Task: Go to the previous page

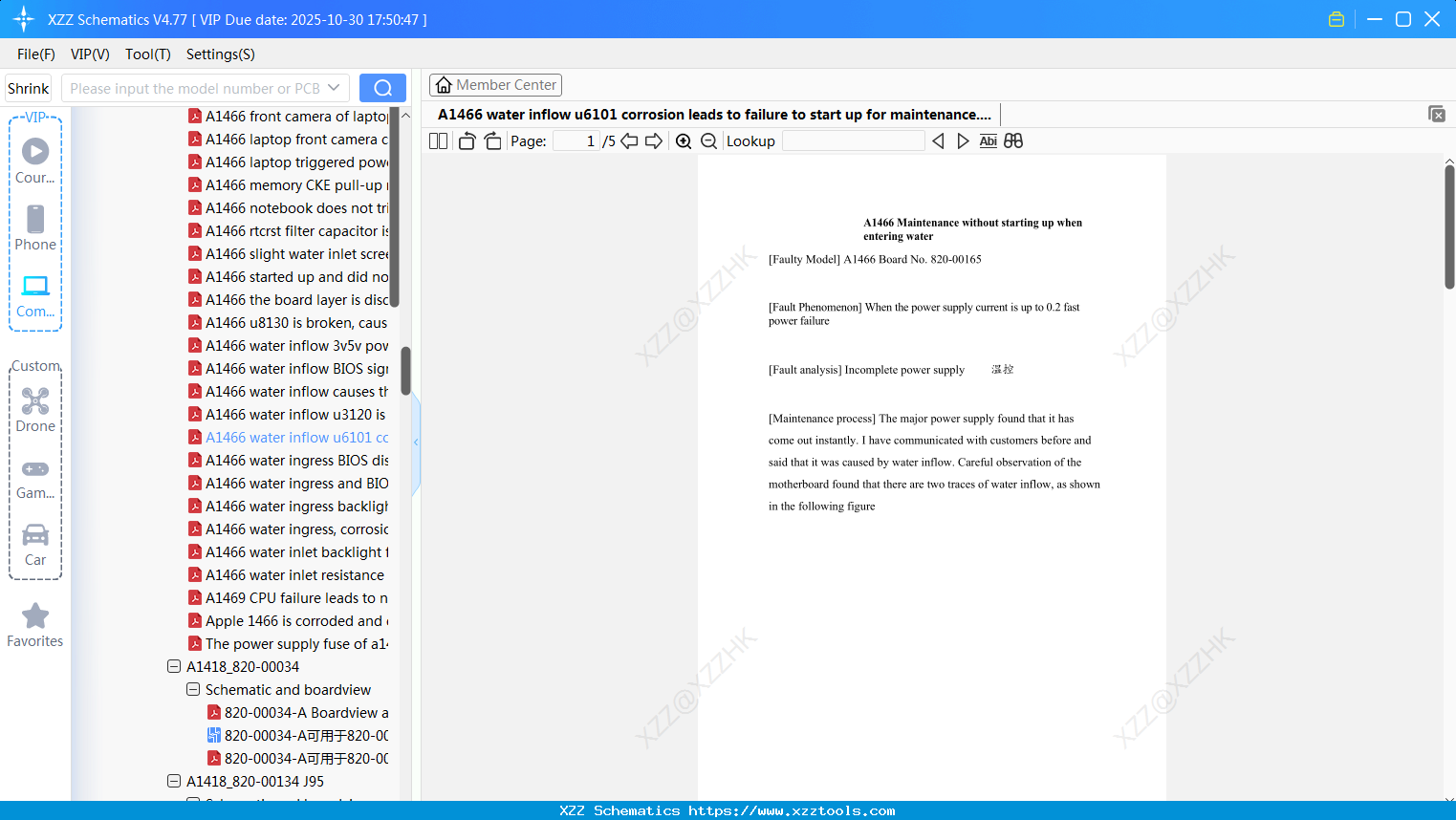Action: pyautogui.click(x=629, y=141)
